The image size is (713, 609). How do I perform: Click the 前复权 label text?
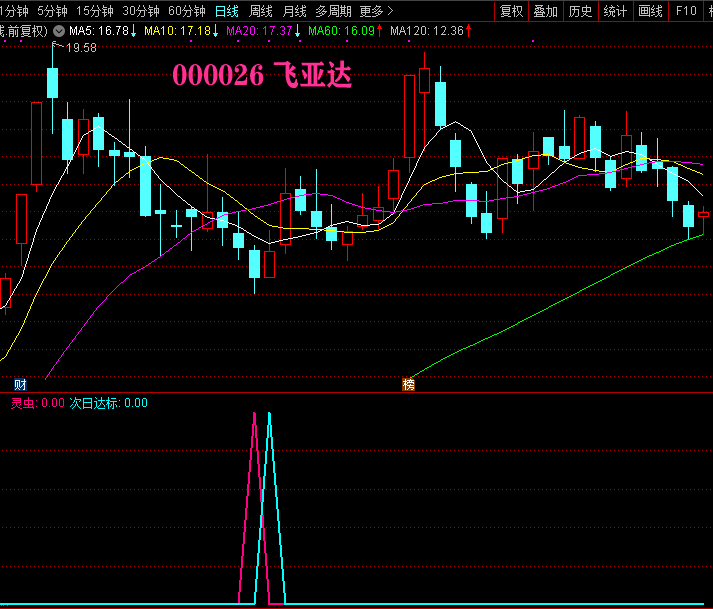coord(27,31)
